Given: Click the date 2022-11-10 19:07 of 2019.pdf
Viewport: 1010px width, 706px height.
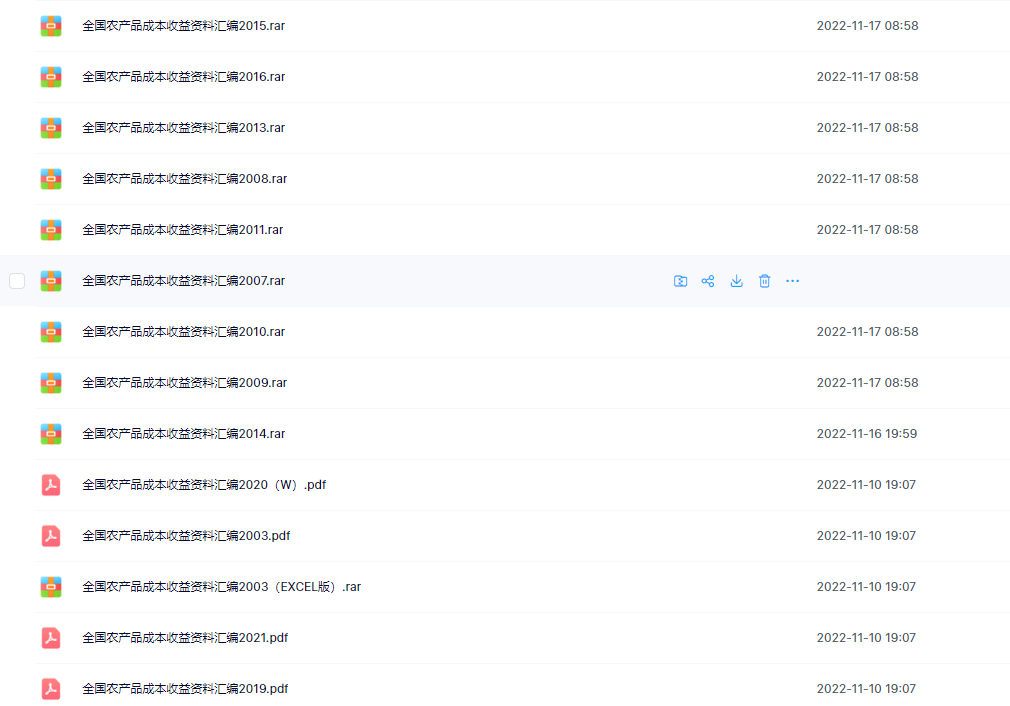Looking at the screenshot, I should click(866, 689).
